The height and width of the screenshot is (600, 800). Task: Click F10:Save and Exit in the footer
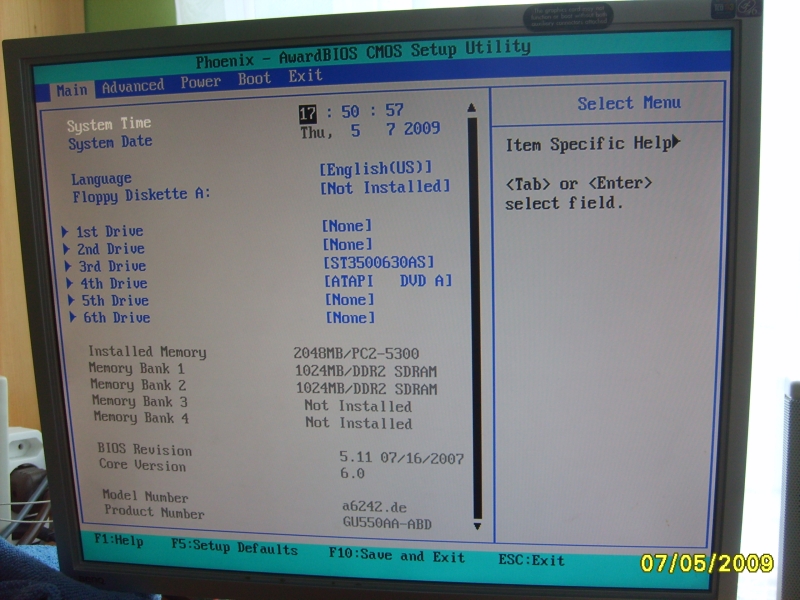[x=396, y=555]
